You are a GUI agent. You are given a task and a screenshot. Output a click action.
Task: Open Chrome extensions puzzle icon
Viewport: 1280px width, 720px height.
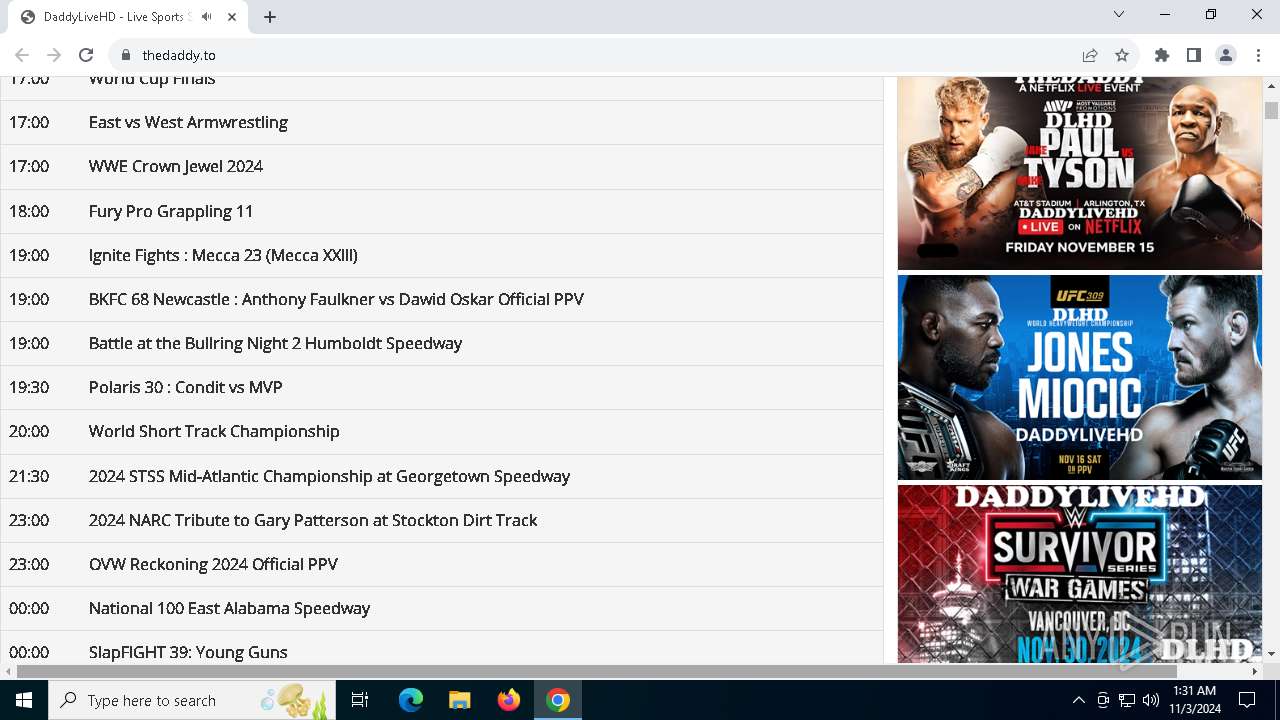coord(1162,55)
